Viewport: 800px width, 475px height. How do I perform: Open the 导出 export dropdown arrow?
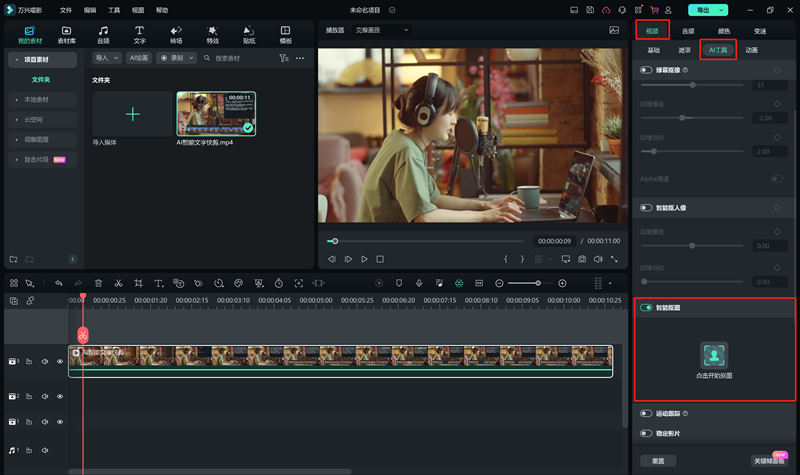pyautogui.click(x=721, y=10)
